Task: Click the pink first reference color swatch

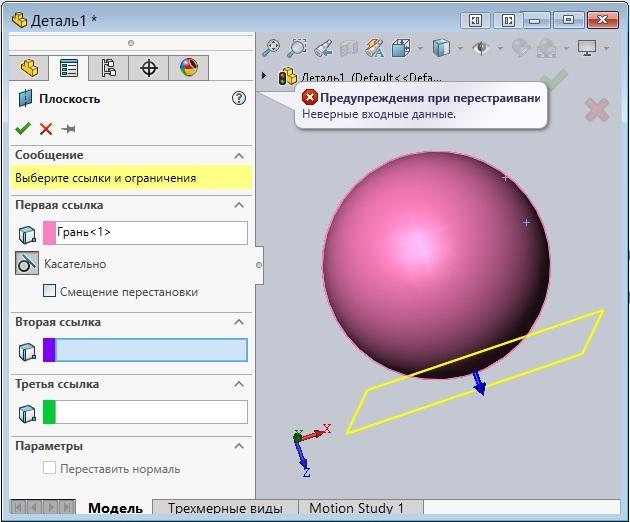Action: coord(49,233)
